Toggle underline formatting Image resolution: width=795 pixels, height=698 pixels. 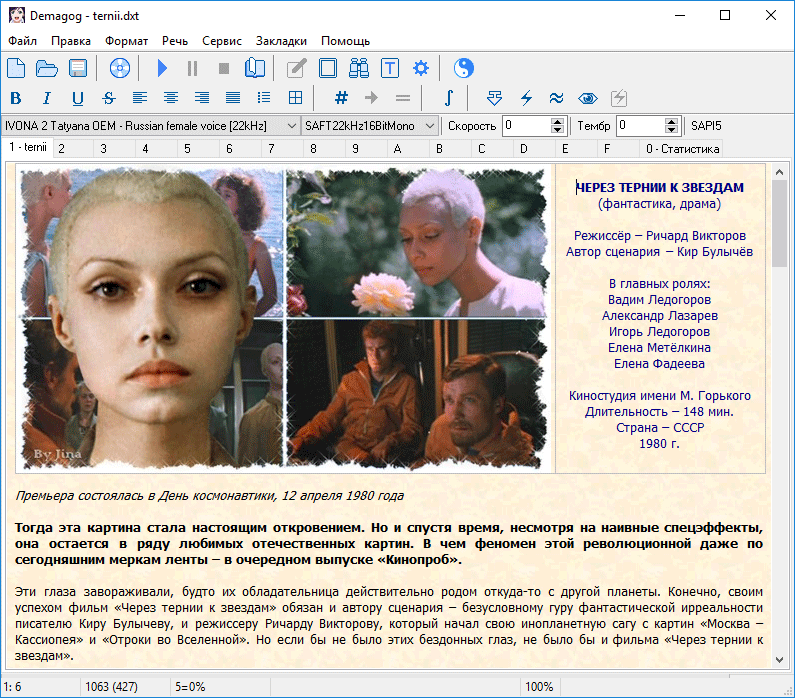(x=78, y=98)
